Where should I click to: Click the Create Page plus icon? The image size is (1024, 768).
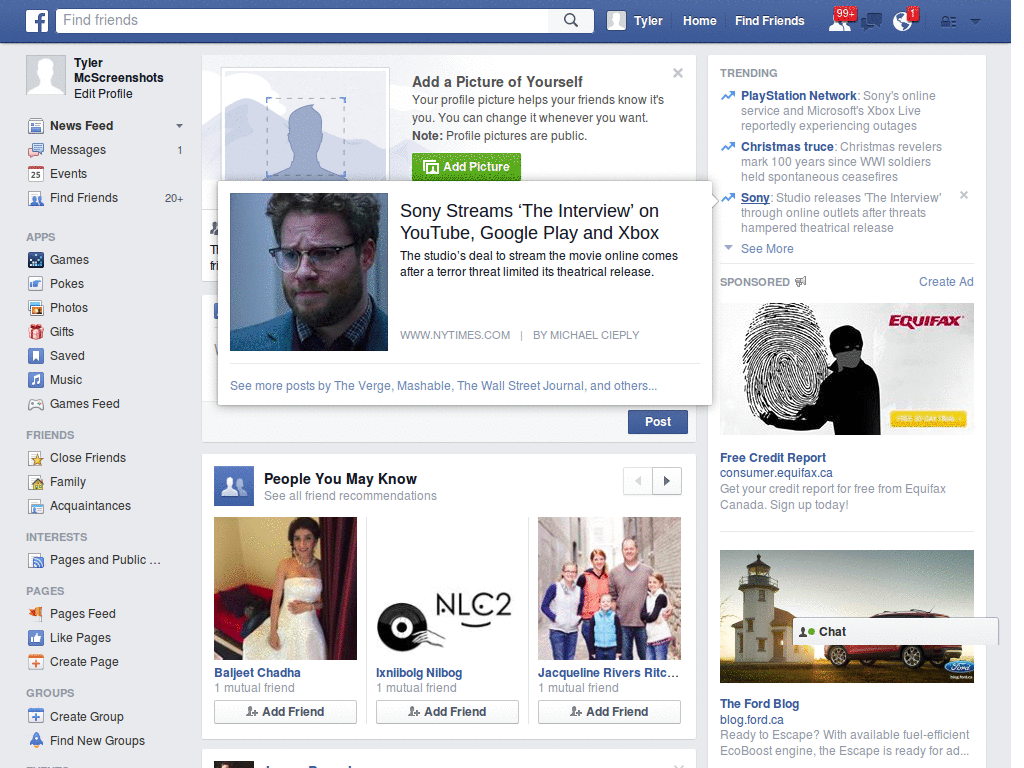click(36, 662)
